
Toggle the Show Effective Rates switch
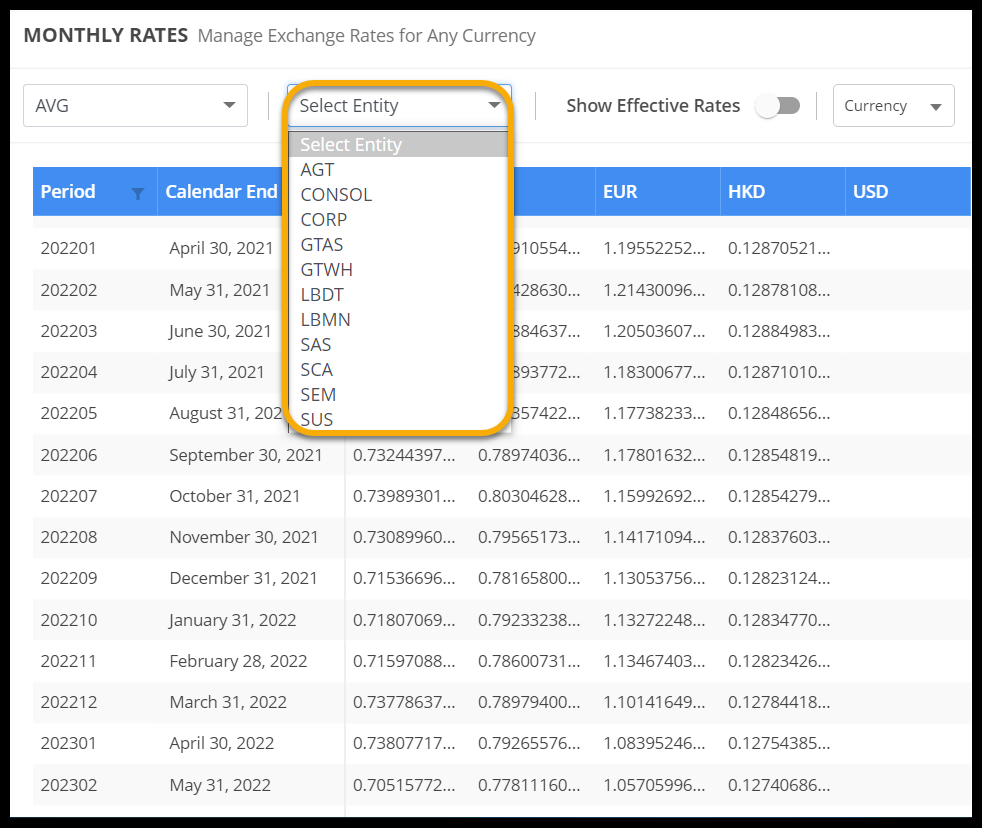tap(778, 106)
